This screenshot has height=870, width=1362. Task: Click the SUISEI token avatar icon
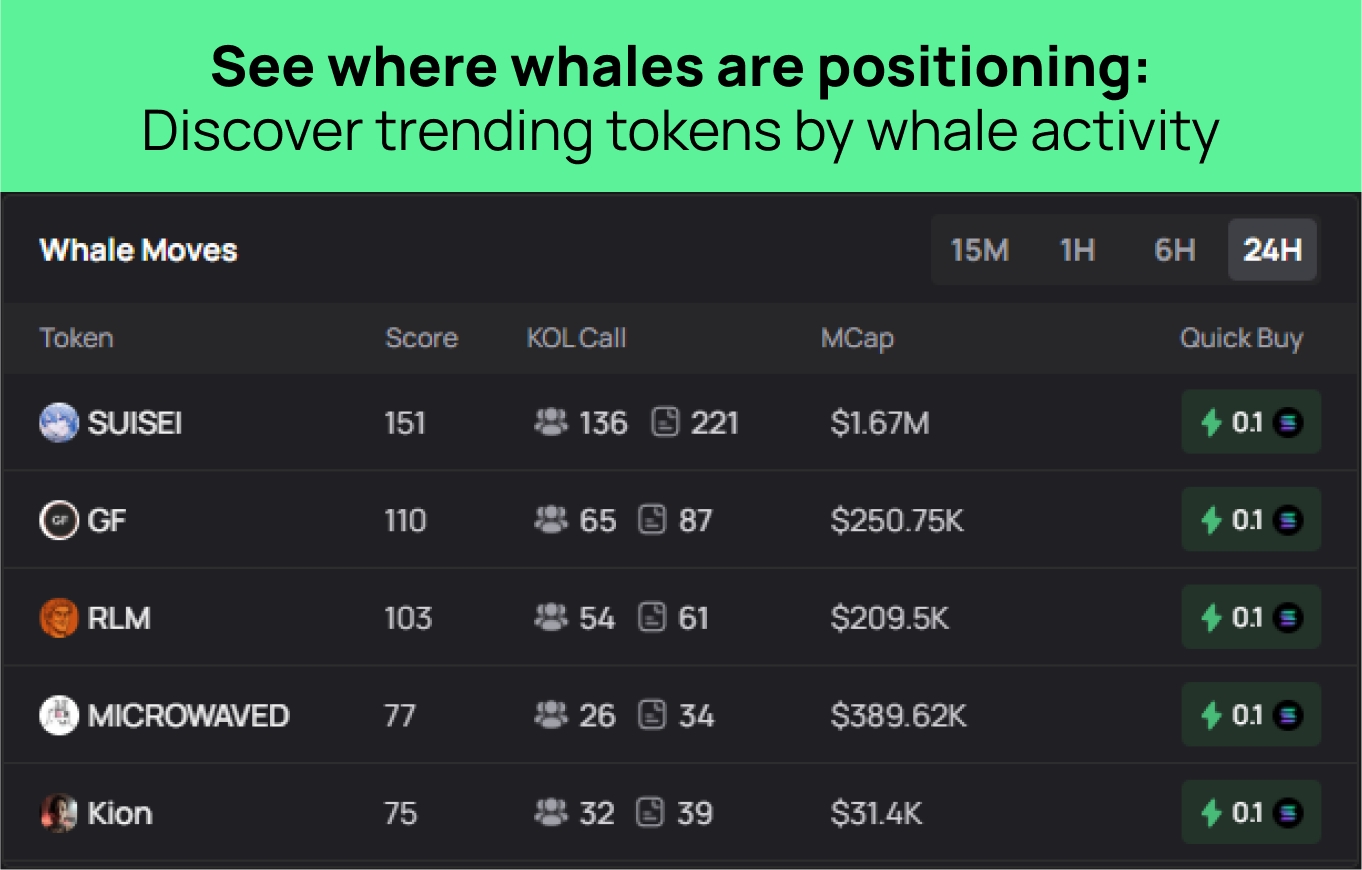[58, 423]
